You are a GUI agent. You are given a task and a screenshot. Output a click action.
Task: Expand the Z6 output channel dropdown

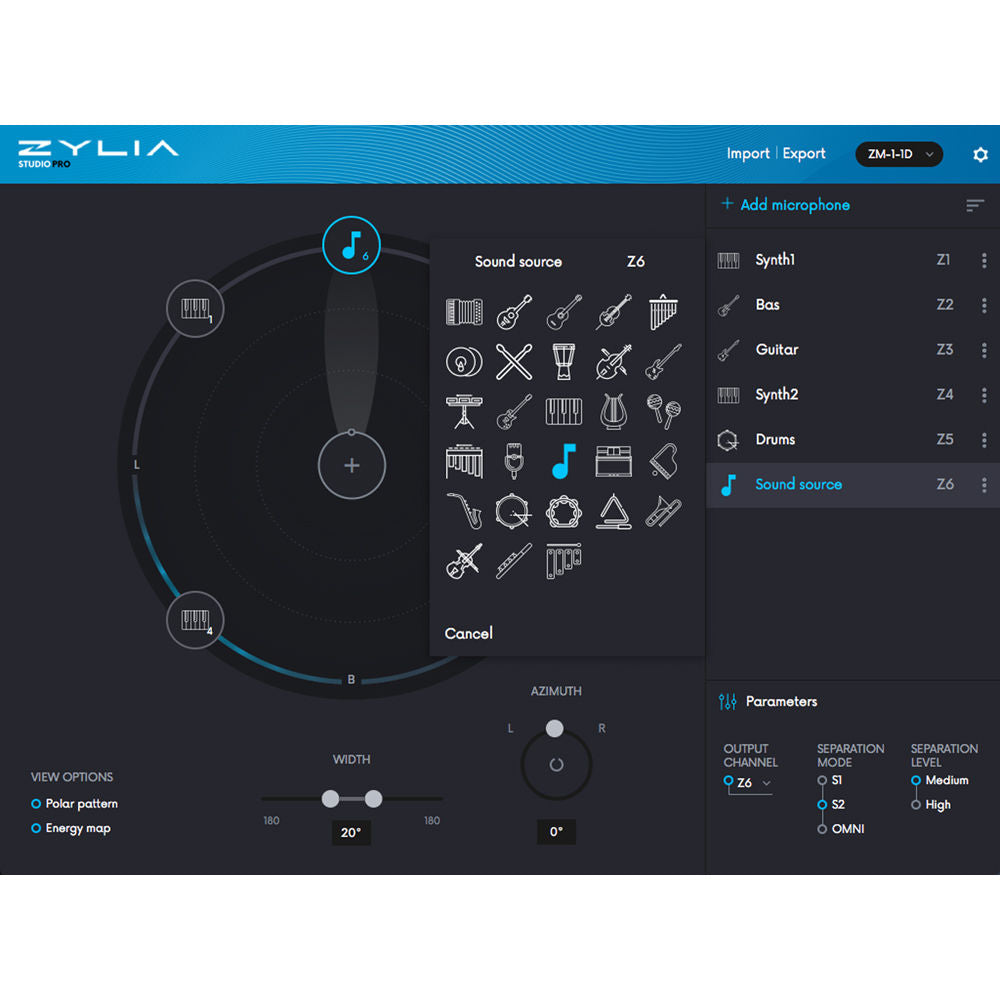[750, 783]
